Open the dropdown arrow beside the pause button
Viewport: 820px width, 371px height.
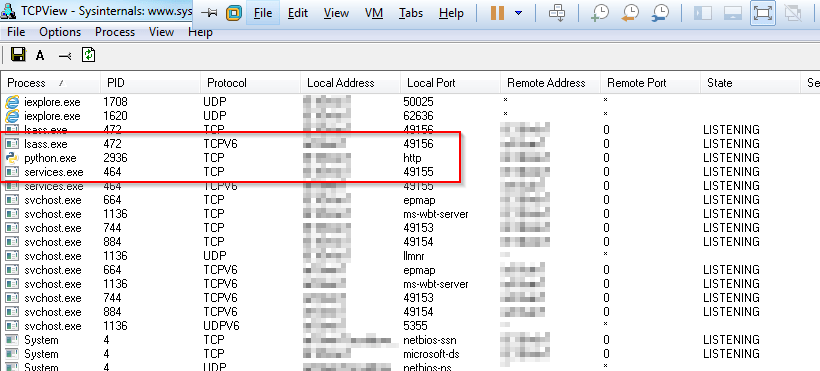click(518, 13)
